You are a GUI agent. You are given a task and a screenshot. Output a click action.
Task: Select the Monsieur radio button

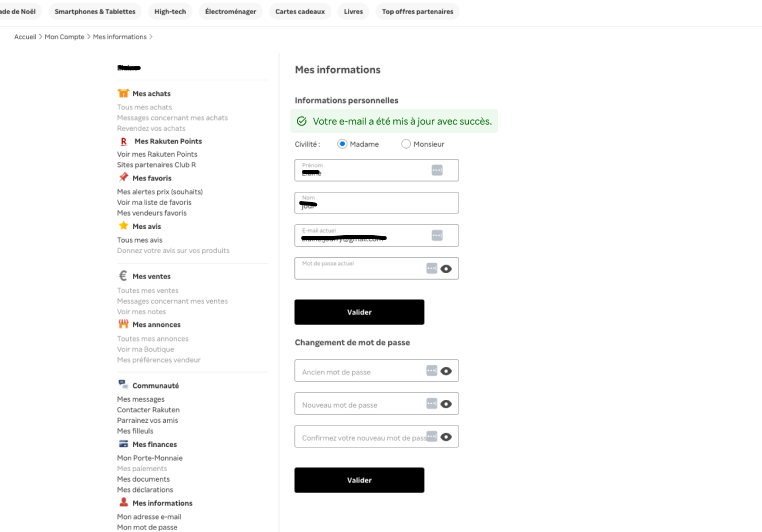(x=406, y=144)
